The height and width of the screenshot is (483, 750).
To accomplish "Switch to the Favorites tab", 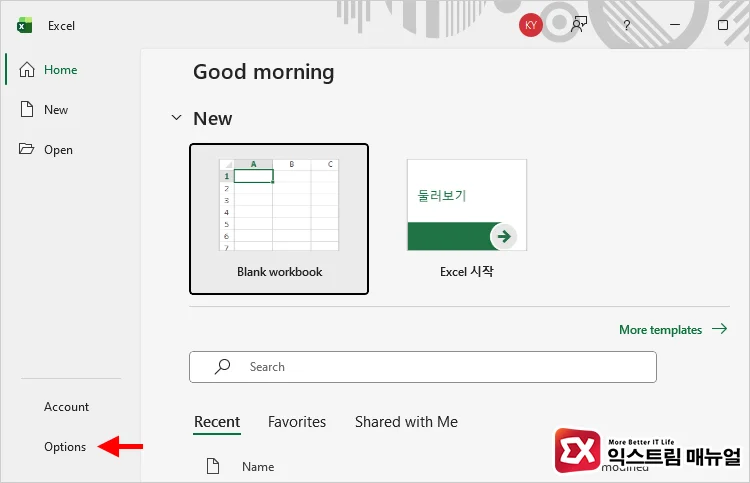I will point(297,422).
